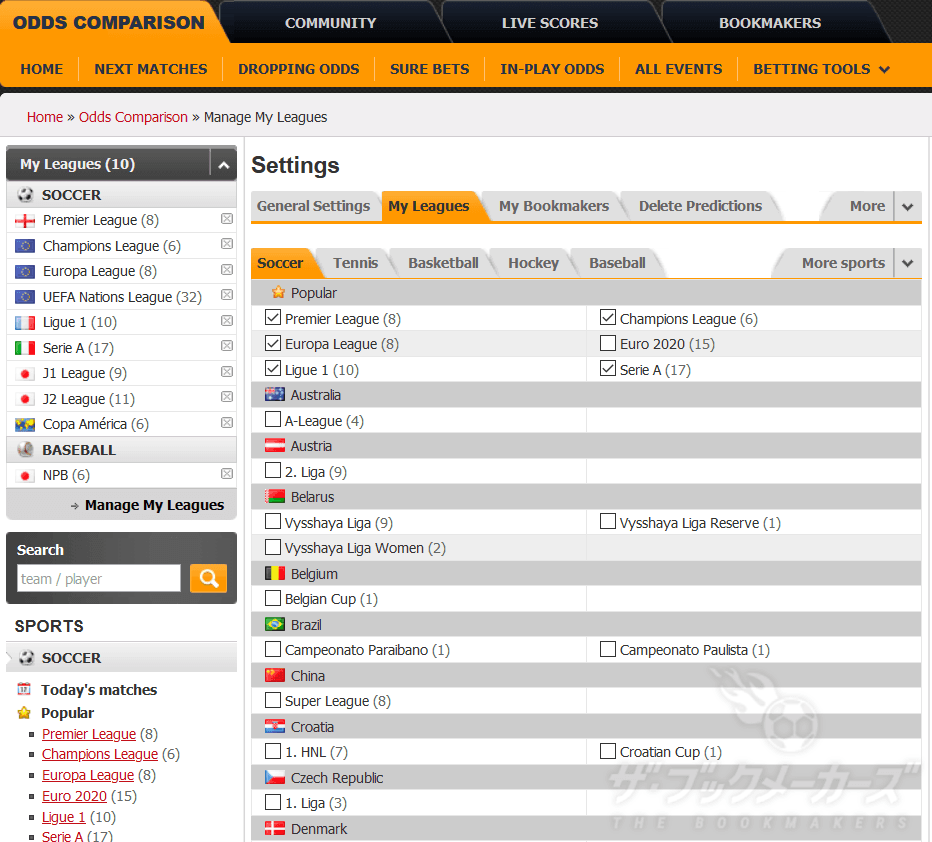Enable the Super League checkbox
Image resolution: width=932 pixels, height=842 pixels.
coord(273,700)
